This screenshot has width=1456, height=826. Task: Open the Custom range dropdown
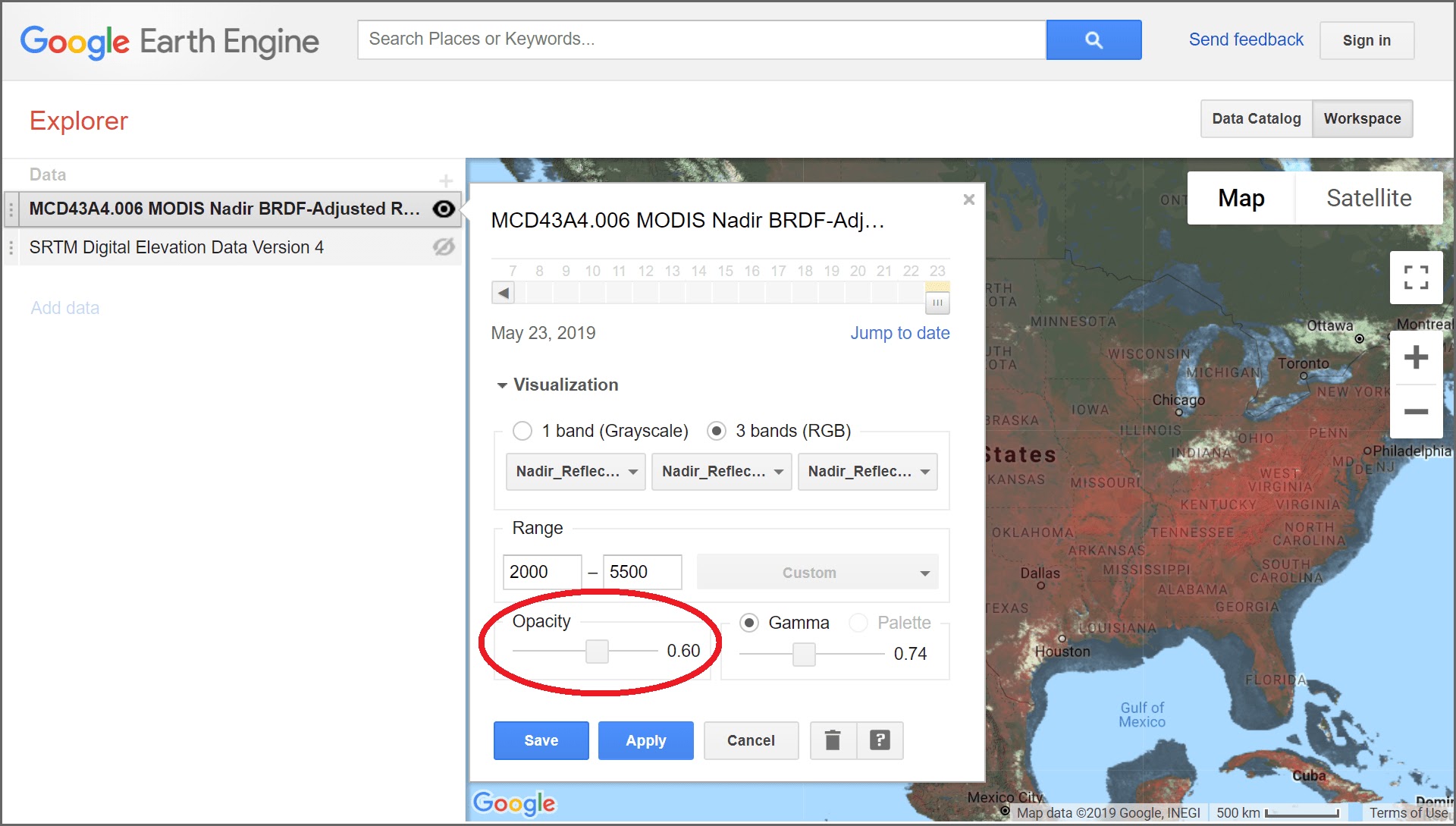tap(817, 572)
